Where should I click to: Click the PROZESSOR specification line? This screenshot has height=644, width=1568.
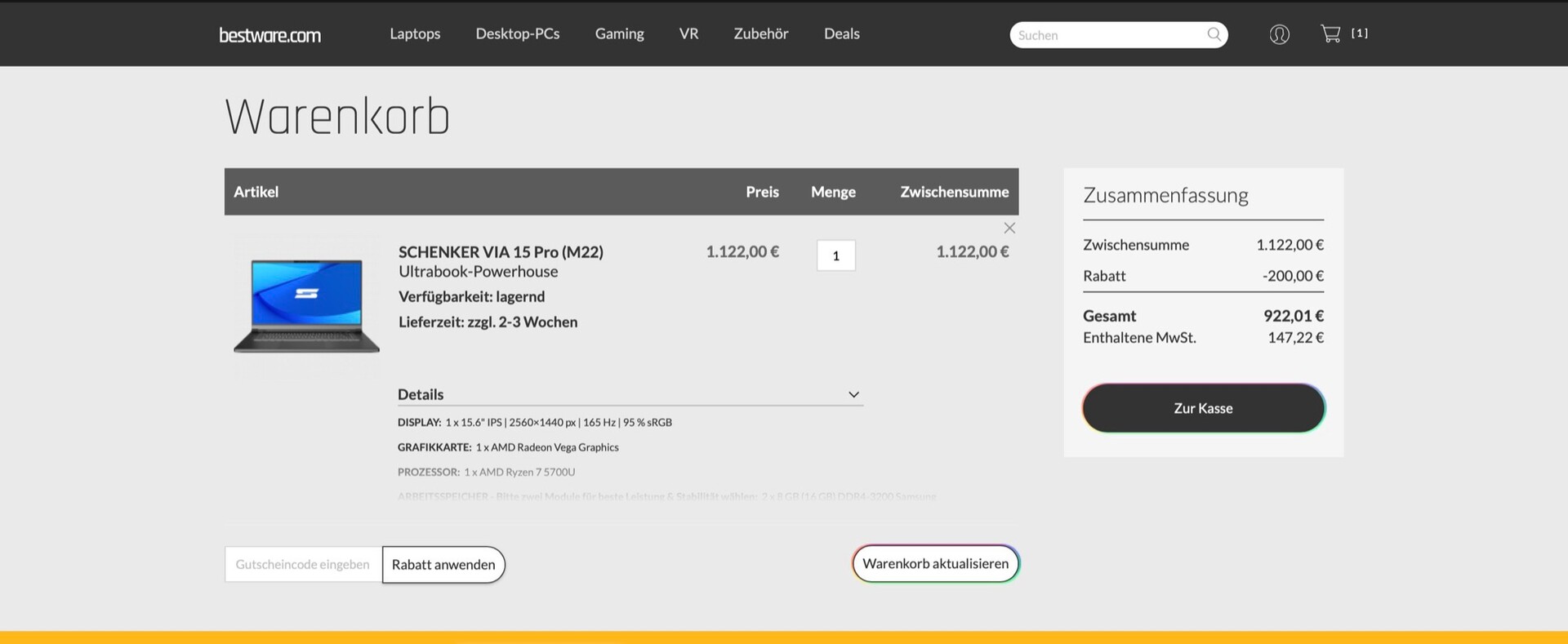pos(486,472)
